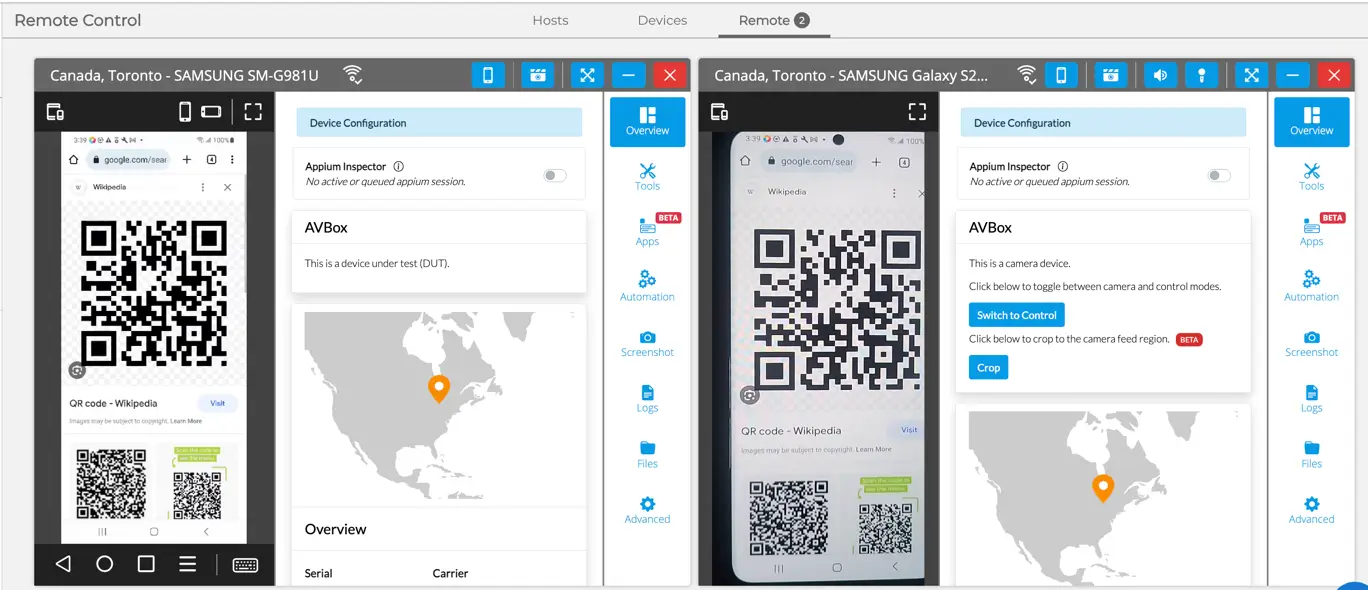Open Logs in Galaxy S2 sidebar
This screenshot has height=590, width=1368.
coord(1312,398)
